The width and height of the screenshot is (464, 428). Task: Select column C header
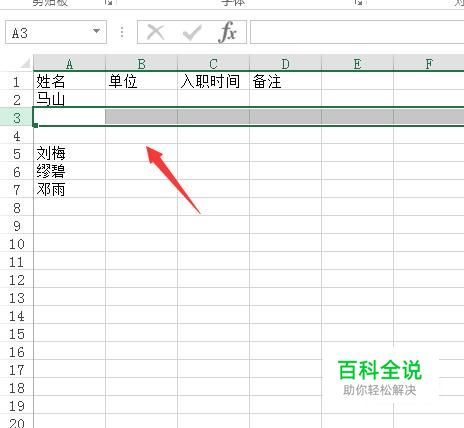click(213, 63)
